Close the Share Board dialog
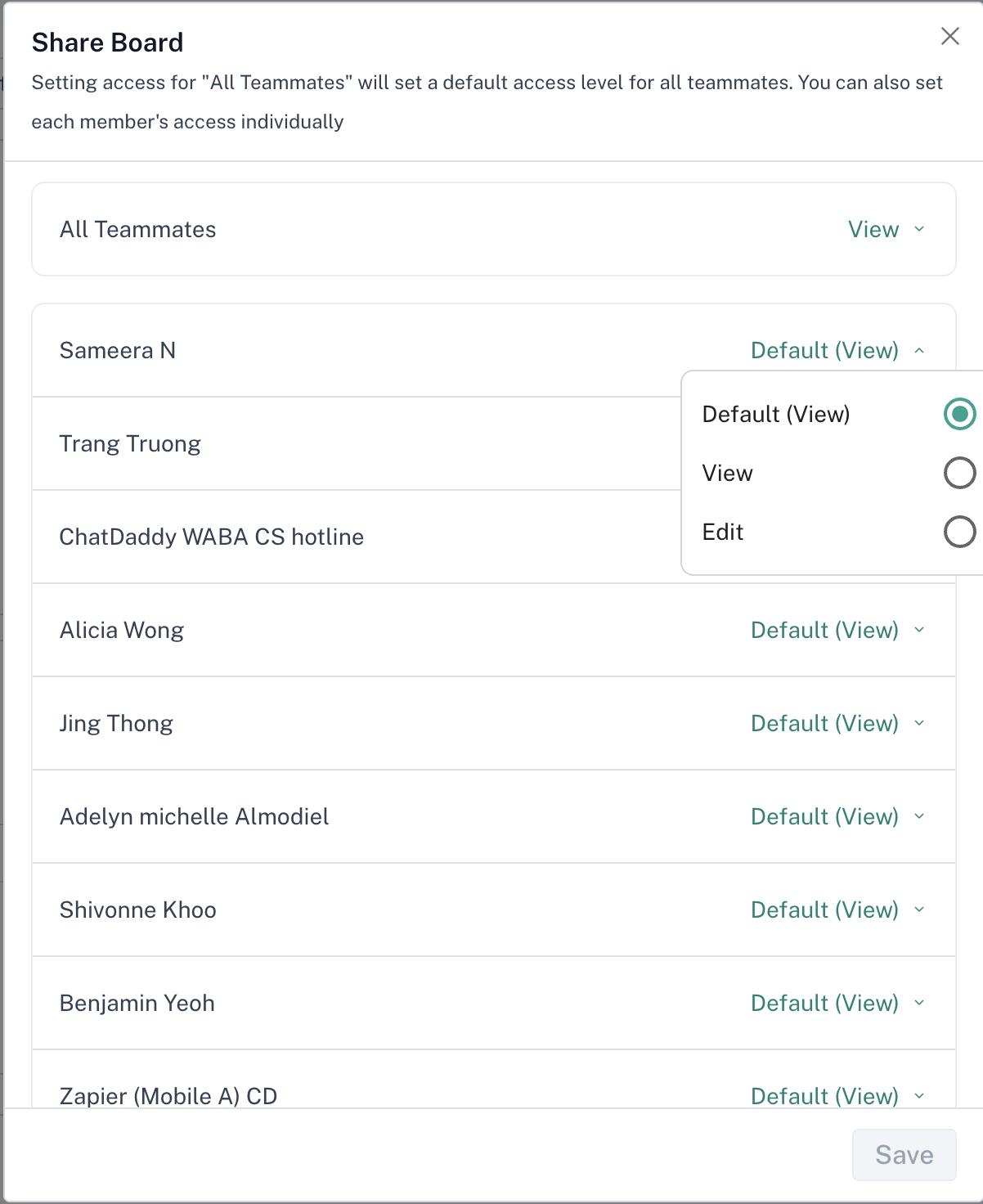This screenshot has width=983, height=1204. (949, 36)
